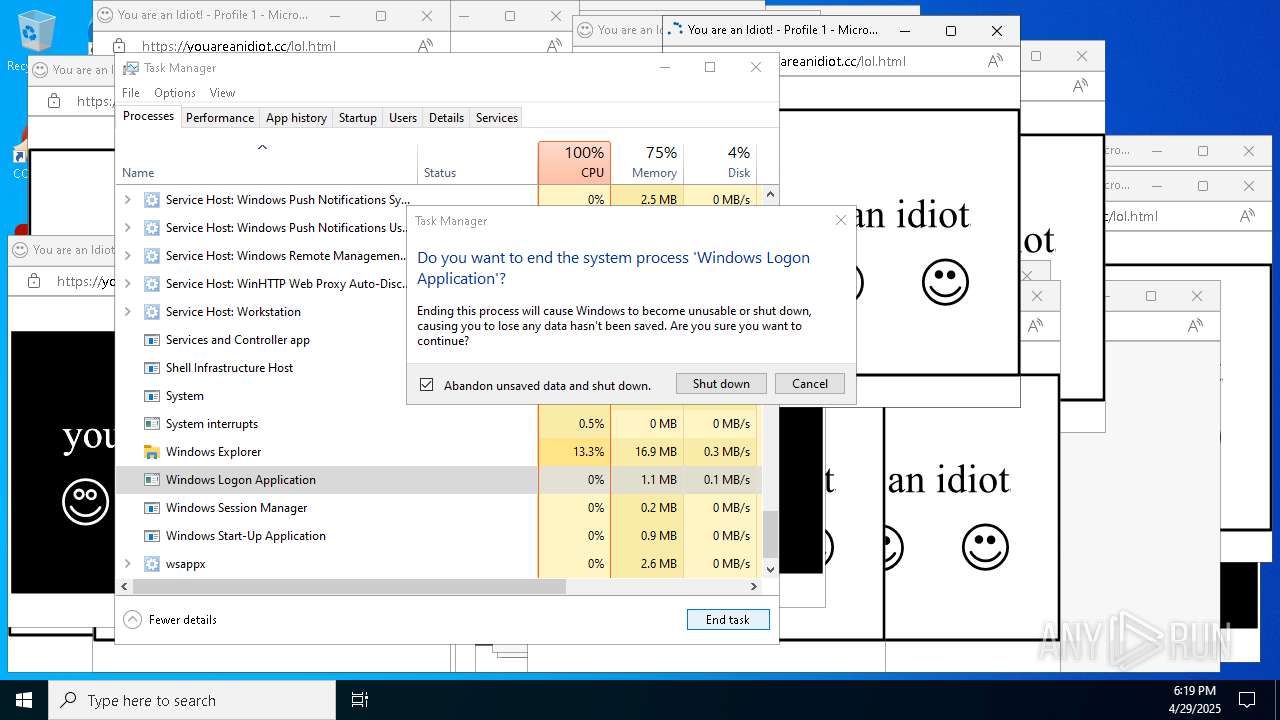This screenshot has width=1280, height=720.
Task: Expand the wsappx process group
Action: tap(127, 564)
